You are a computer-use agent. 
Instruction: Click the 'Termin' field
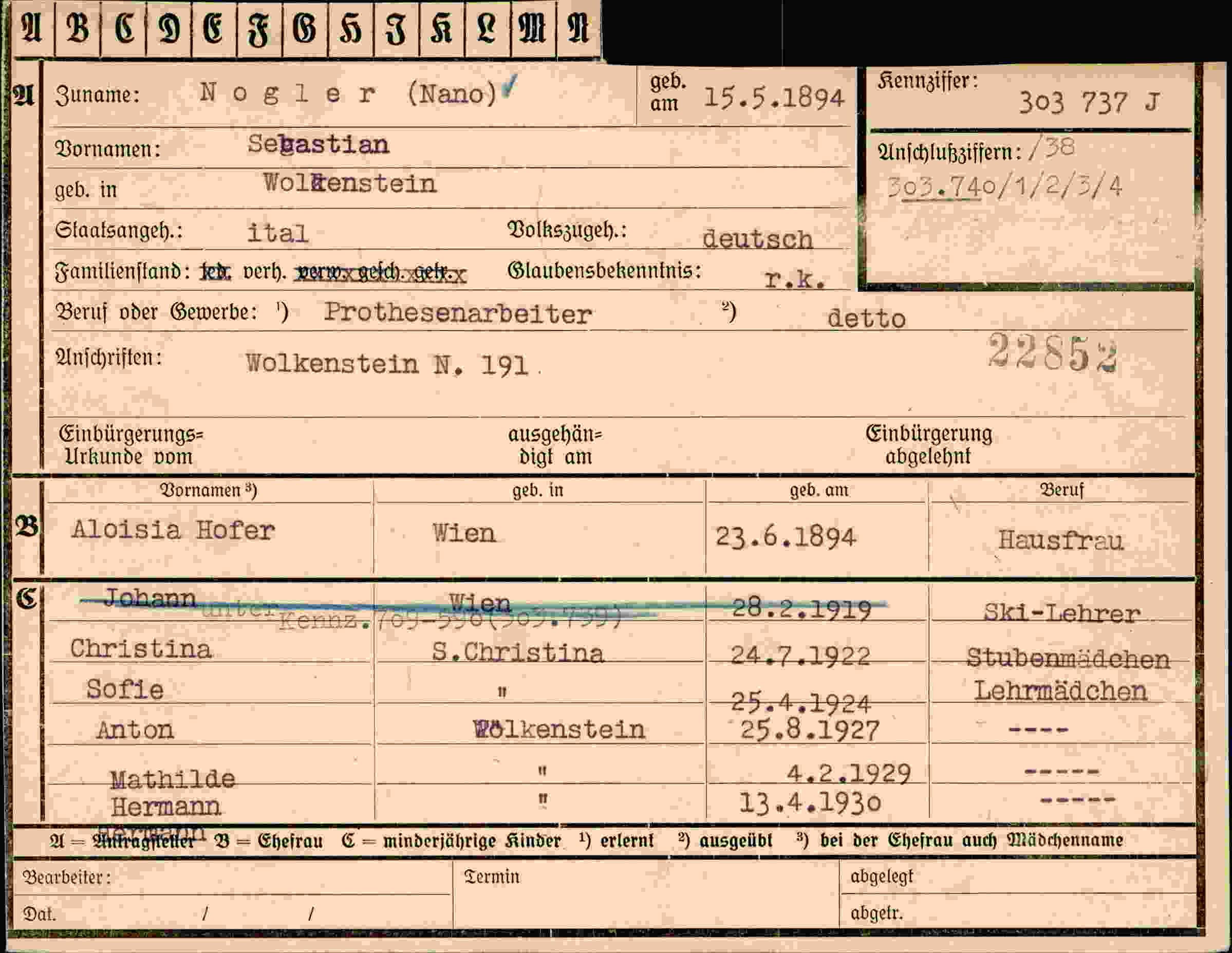point(646,894)
